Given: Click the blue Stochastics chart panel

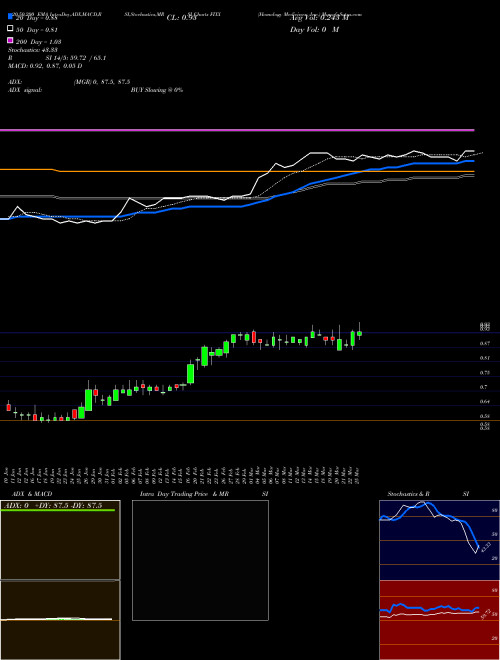Looking at the screenshot, I should (439, 540).
